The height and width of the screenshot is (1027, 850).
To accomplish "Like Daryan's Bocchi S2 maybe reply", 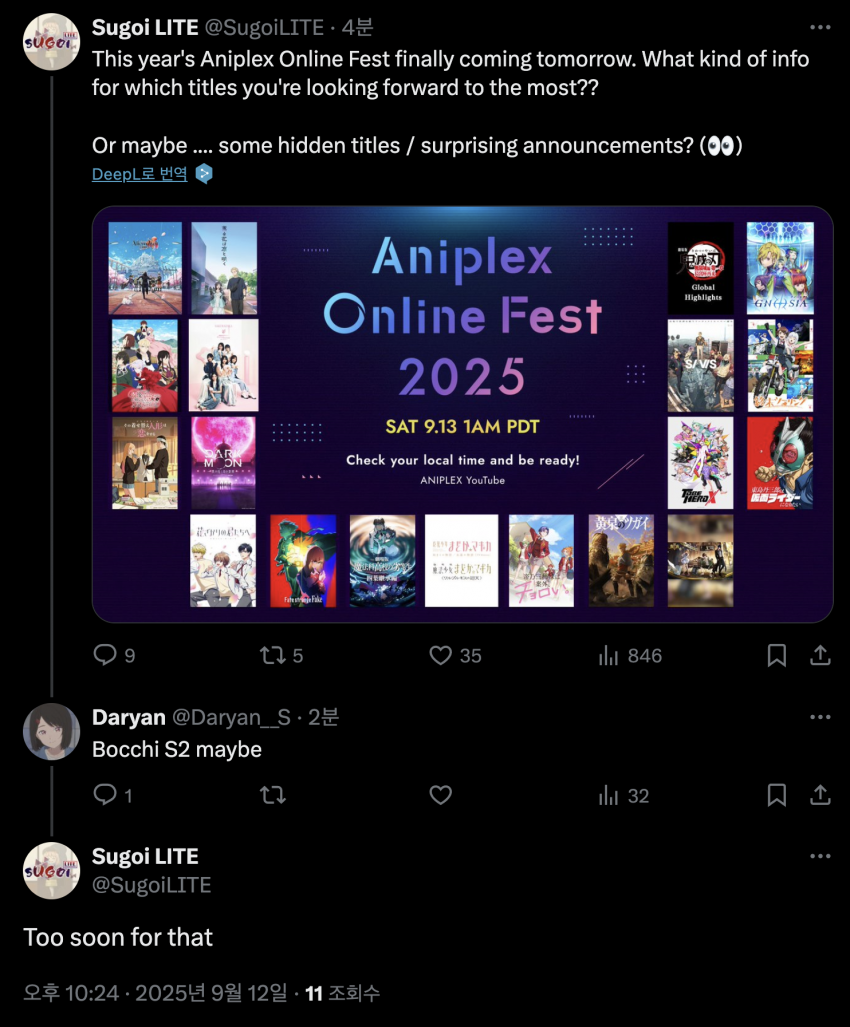I will 441,795.
